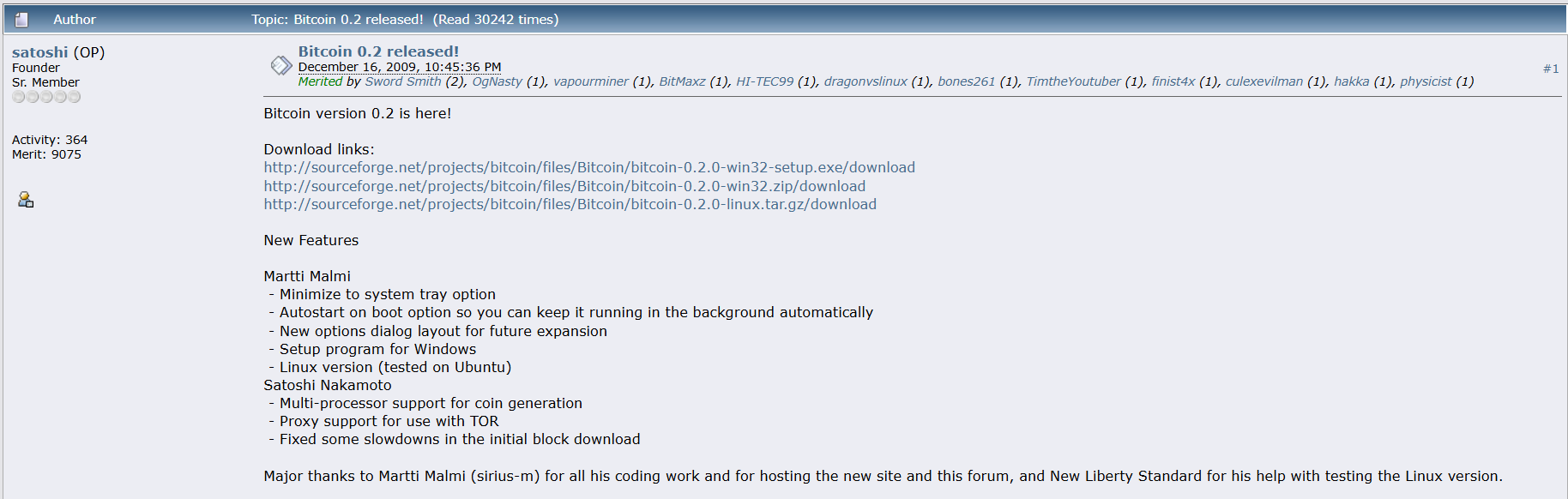Open HI-TEC99's profile link
Viewport: 1568px width, 499px height.
[764, 81]
